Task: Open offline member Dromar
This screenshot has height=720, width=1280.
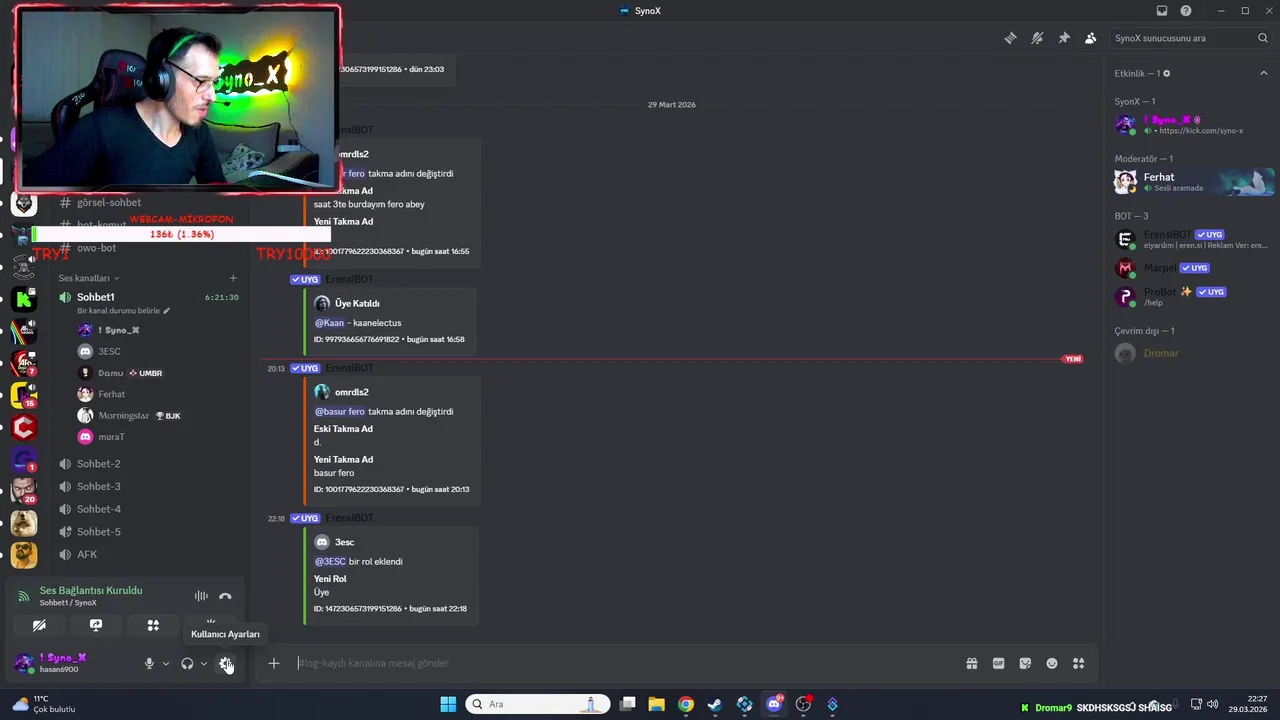Action: coord(1192,353)
